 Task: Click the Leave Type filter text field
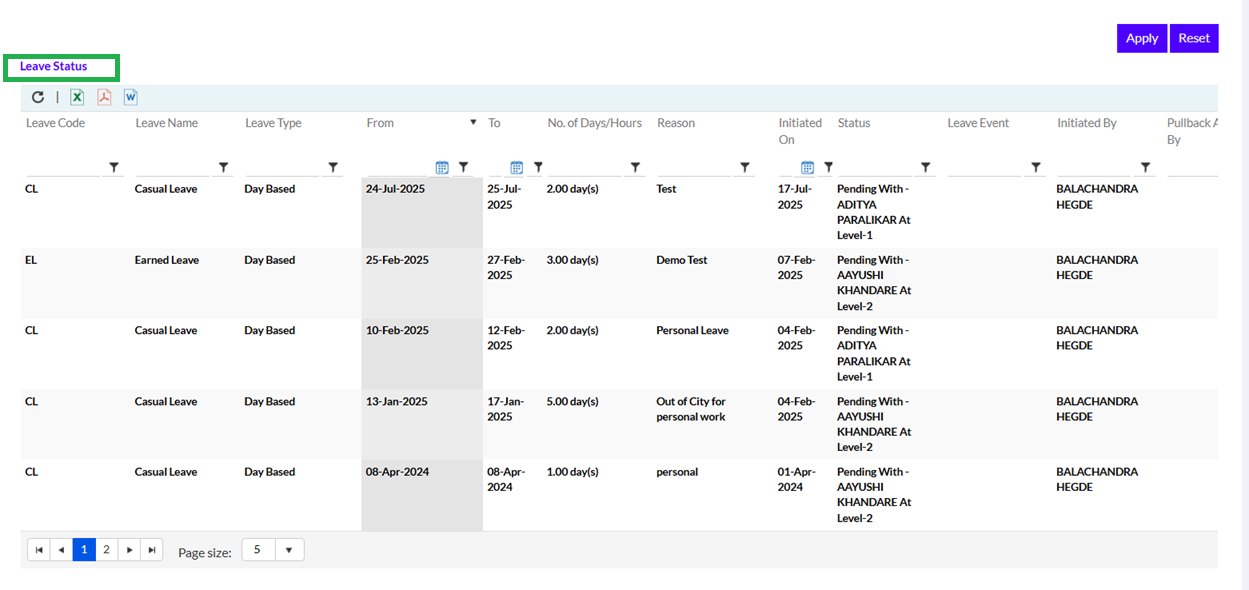click(x=282, y=168)
